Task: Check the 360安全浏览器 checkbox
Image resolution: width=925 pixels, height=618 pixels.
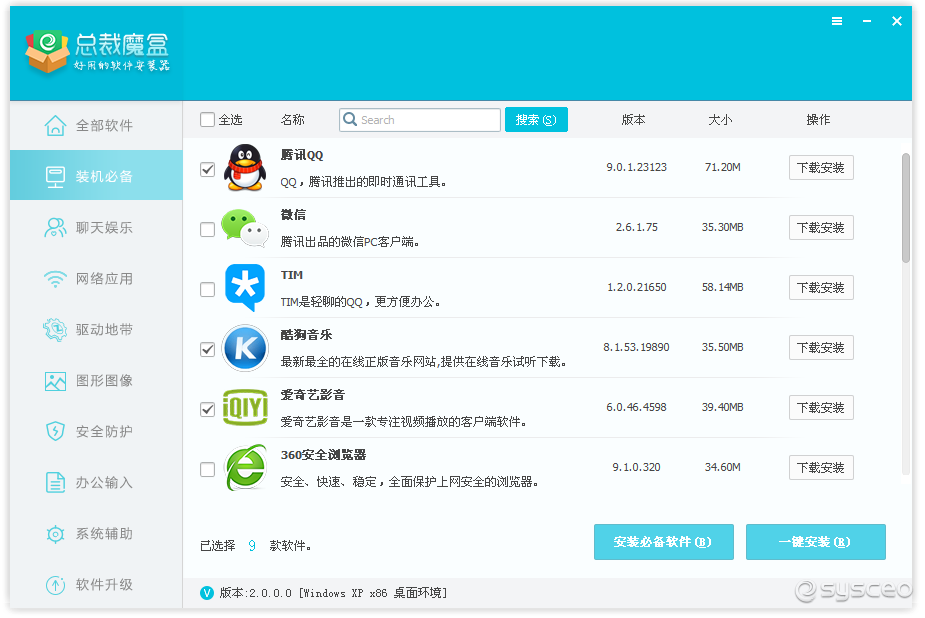Action: pos(207,469)
